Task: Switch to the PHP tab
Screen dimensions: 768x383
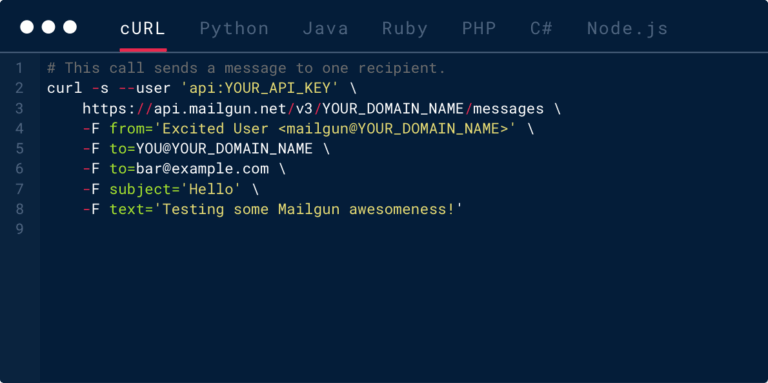Action: click(479, 28)
